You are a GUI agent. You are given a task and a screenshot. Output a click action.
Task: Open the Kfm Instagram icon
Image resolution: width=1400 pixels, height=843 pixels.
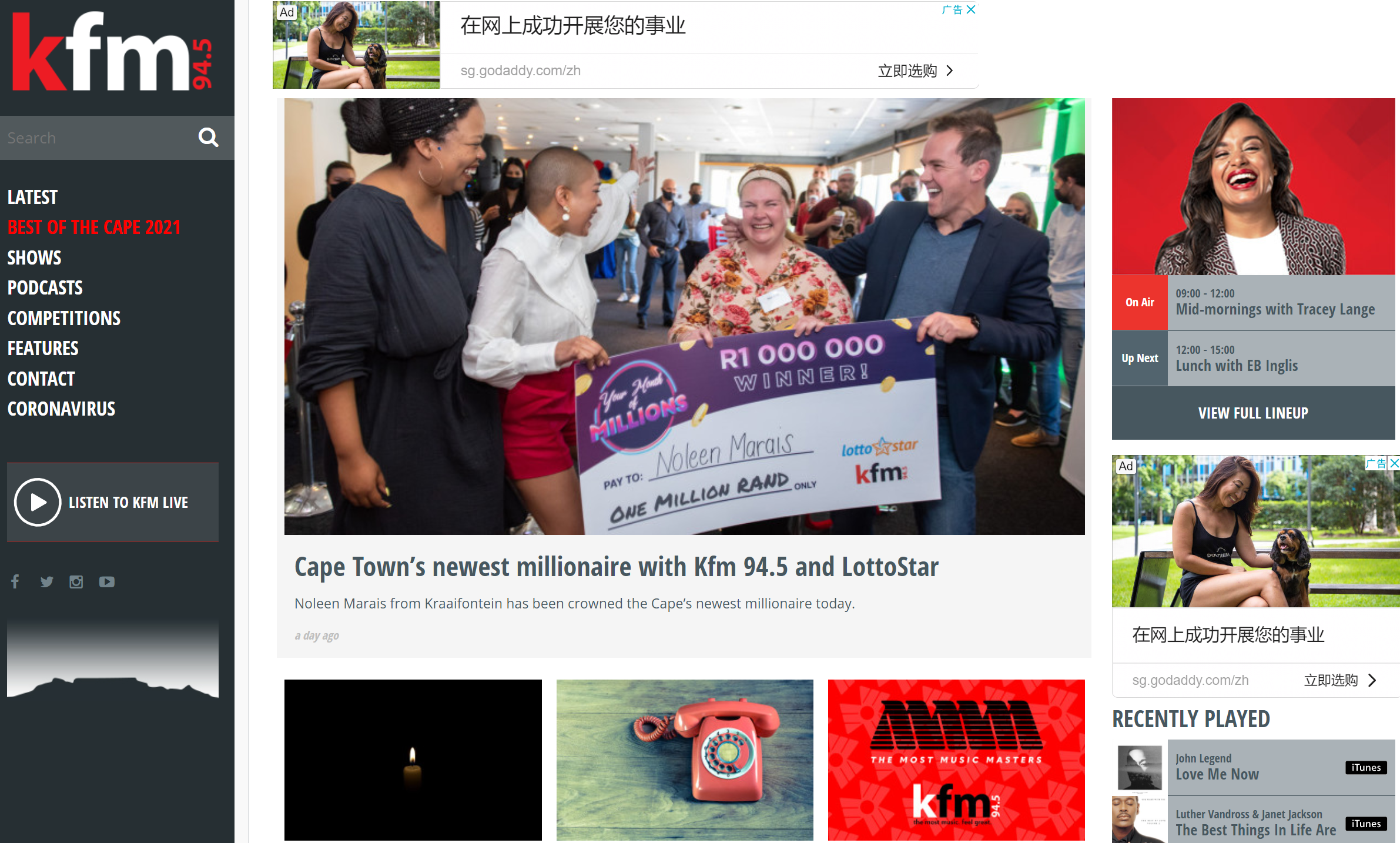[76, 581]
